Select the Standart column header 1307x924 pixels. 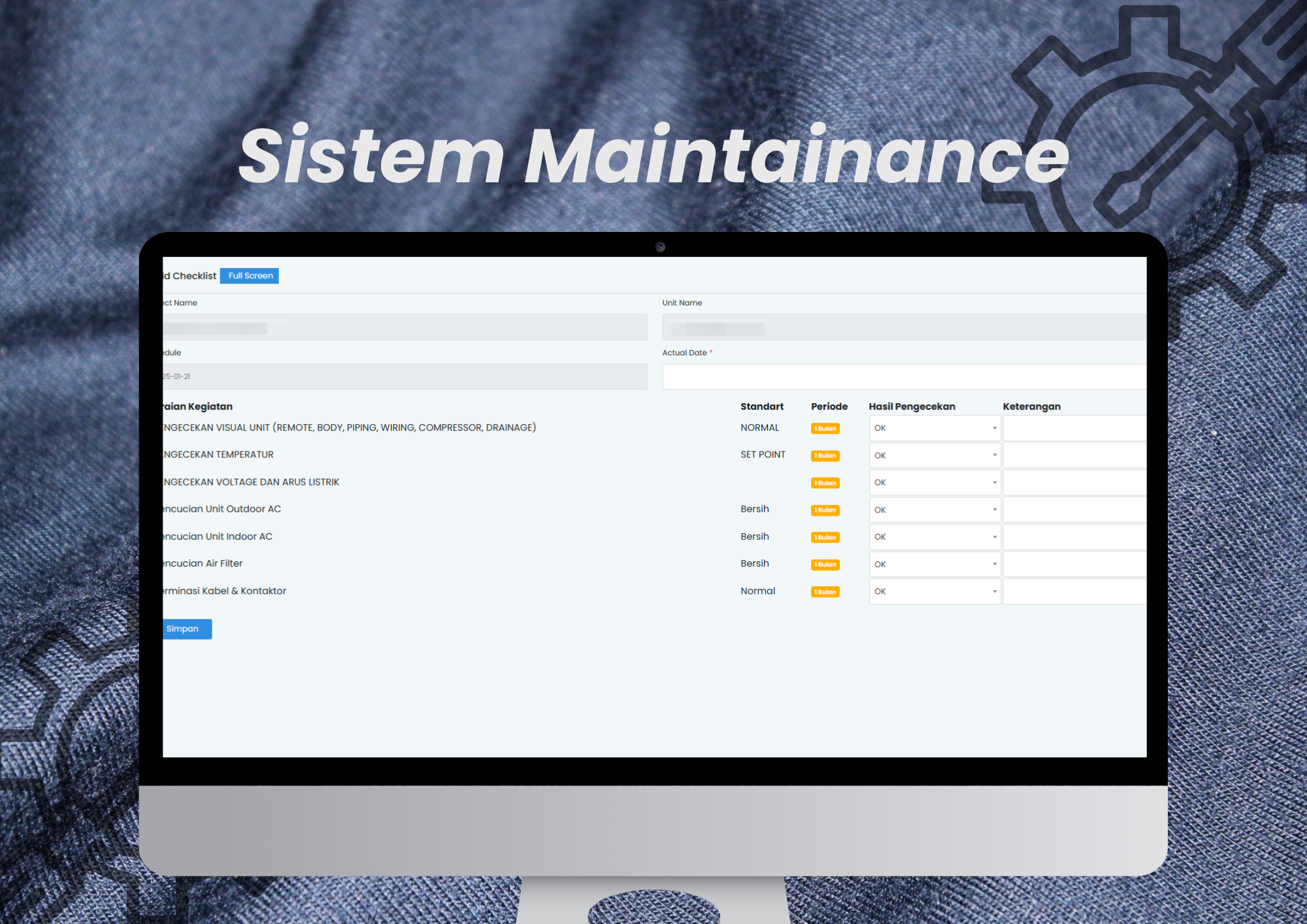coord(763,406)
